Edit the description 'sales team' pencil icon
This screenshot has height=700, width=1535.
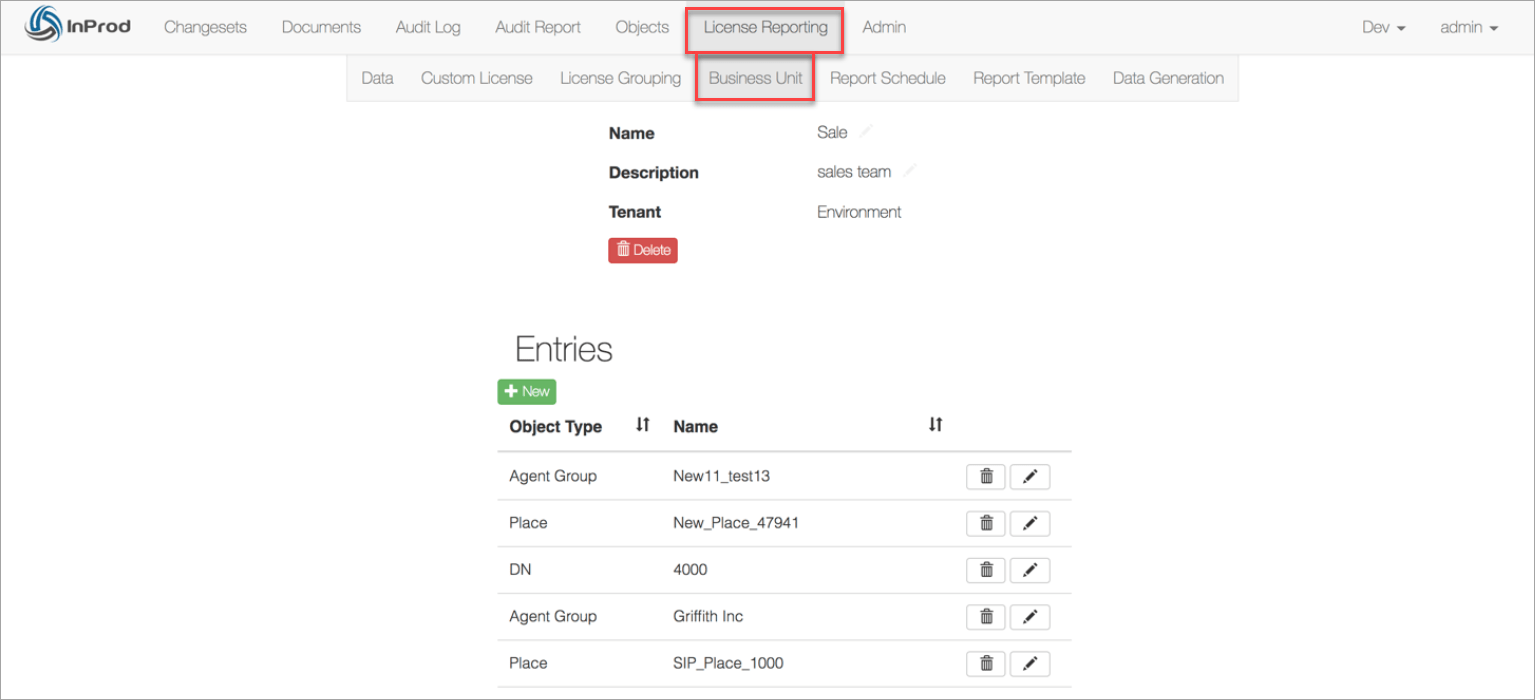[x=910, y=171]
